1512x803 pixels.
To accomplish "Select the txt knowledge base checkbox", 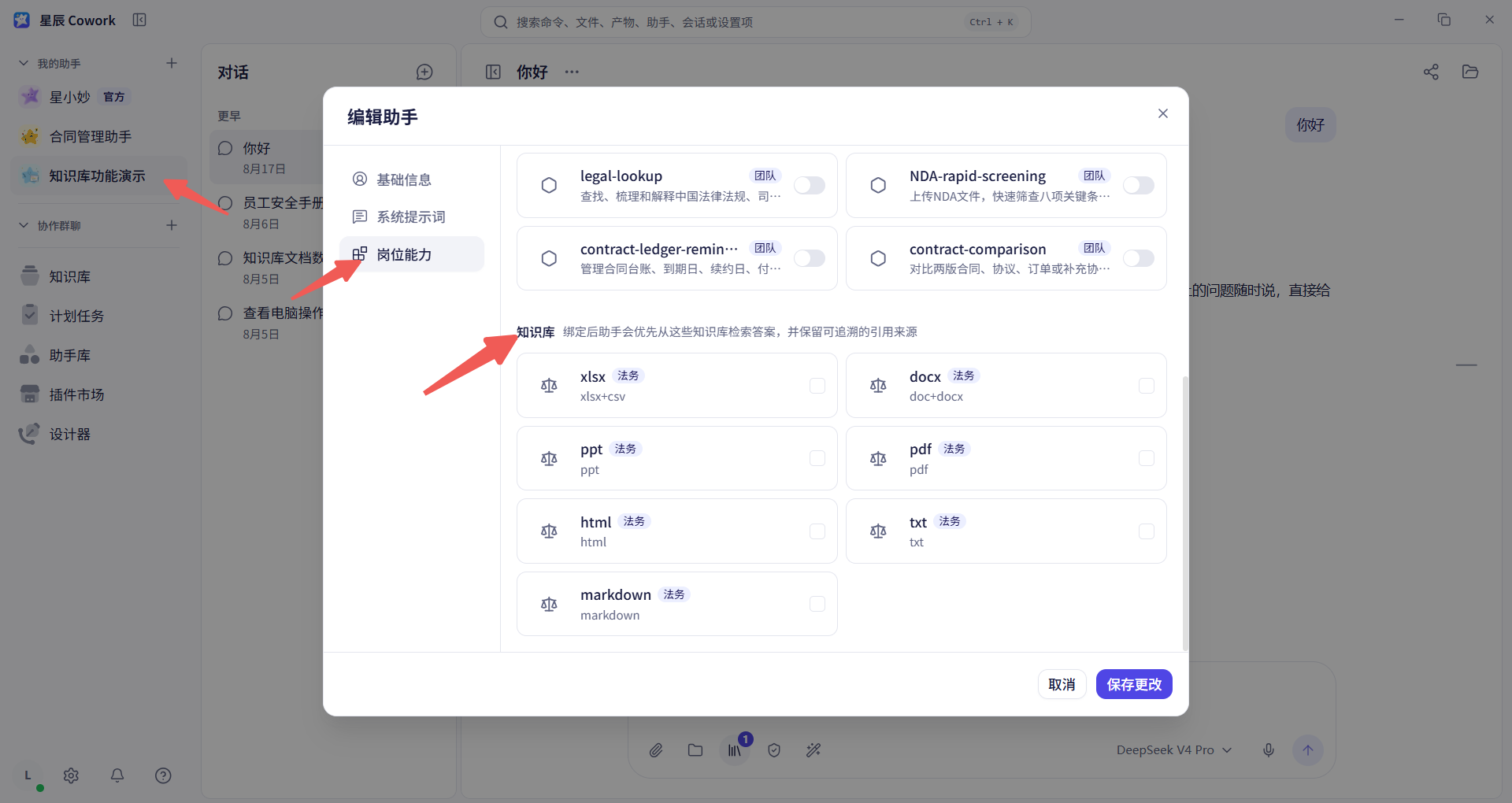I will (1147, 531).
